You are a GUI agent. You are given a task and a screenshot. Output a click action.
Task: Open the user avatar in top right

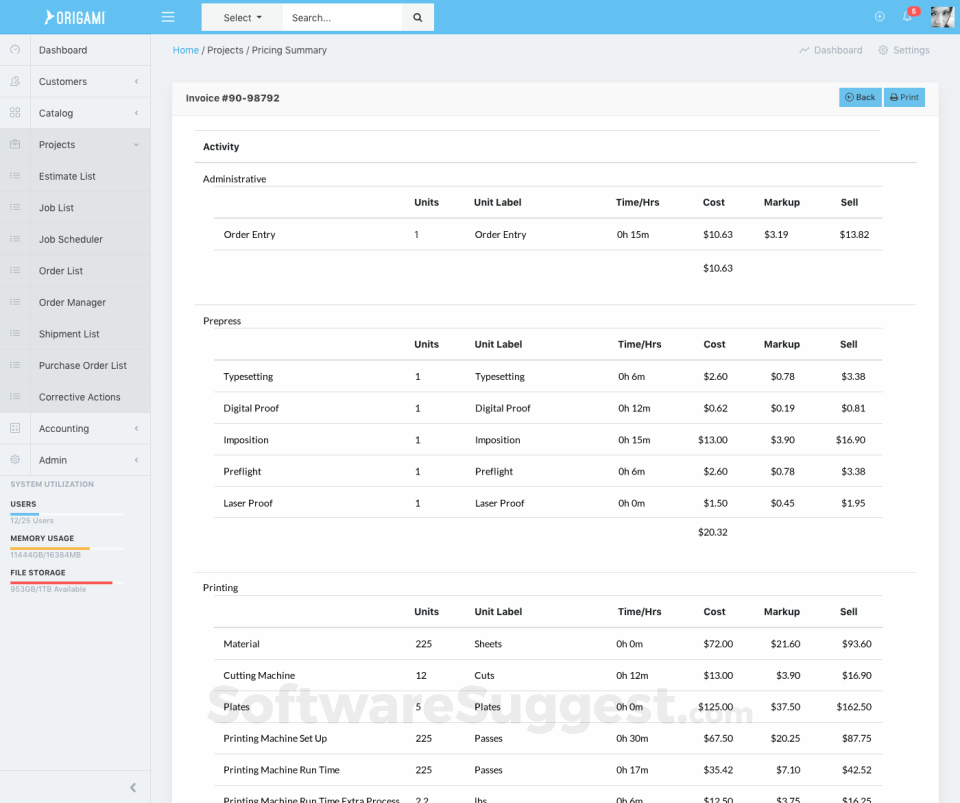tap(942, 16)
